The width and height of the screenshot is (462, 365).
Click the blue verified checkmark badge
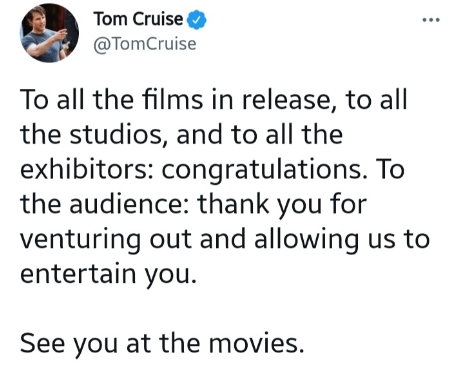(x=196, y=20)
